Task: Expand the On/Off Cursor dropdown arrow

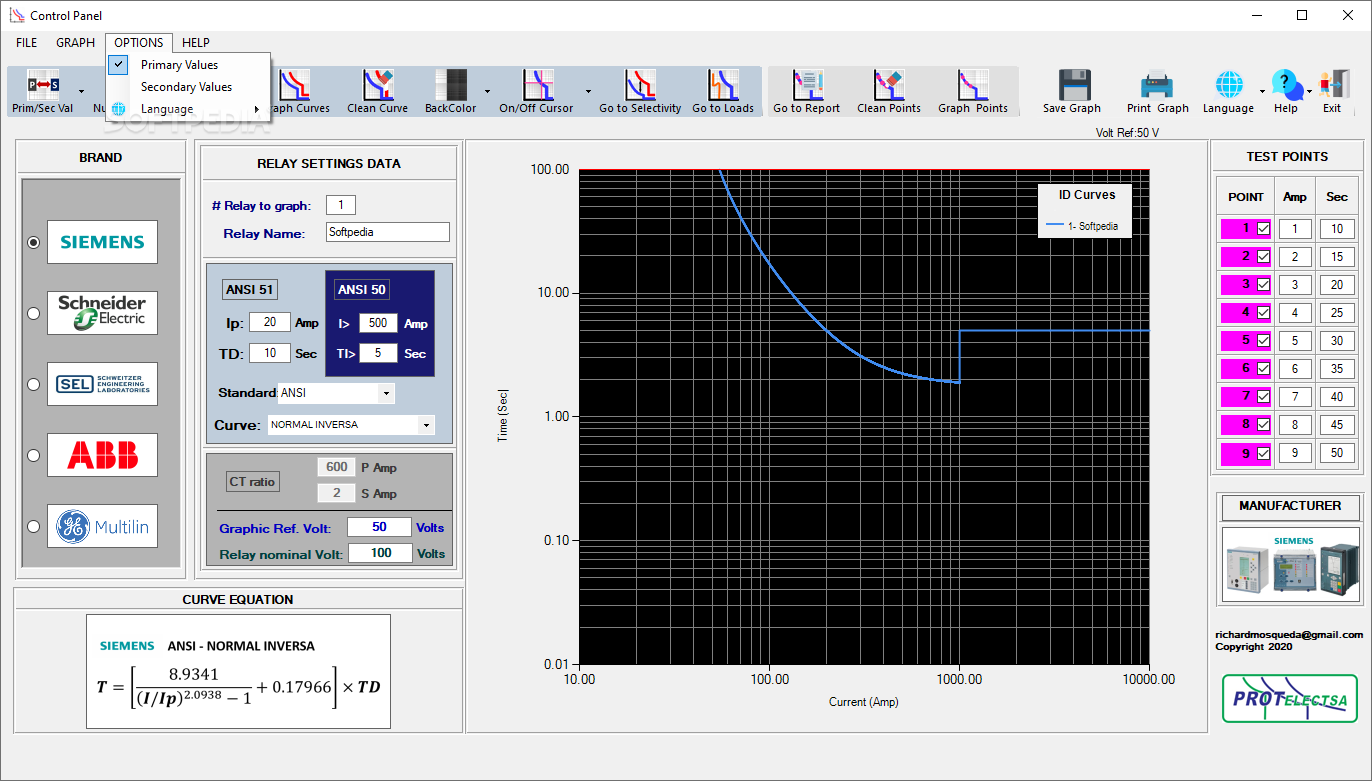Action: pos(588,90)
